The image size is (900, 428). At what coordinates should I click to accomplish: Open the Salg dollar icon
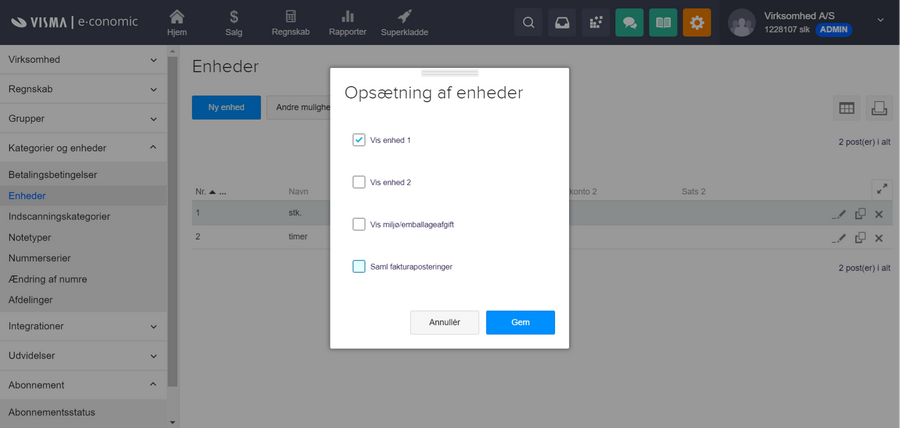pos(234,22)
